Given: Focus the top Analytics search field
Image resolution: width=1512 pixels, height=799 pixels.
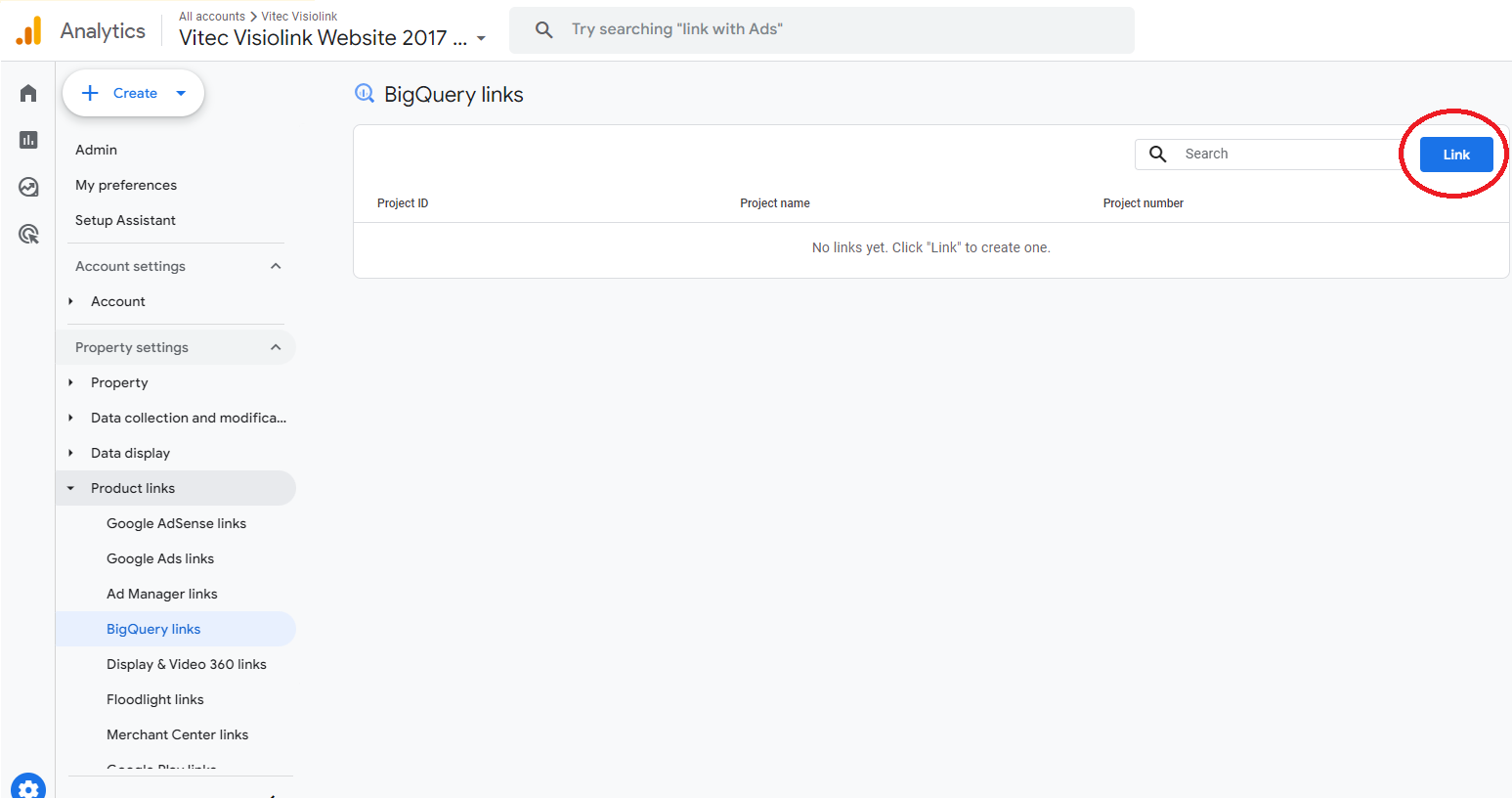Looking at the screenshot, I should coord(821,29).
